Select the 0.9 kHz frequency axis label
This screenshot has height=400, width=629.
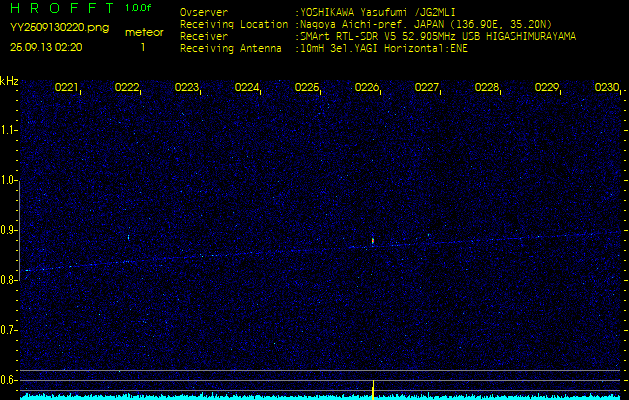click(x=10, y=230)
